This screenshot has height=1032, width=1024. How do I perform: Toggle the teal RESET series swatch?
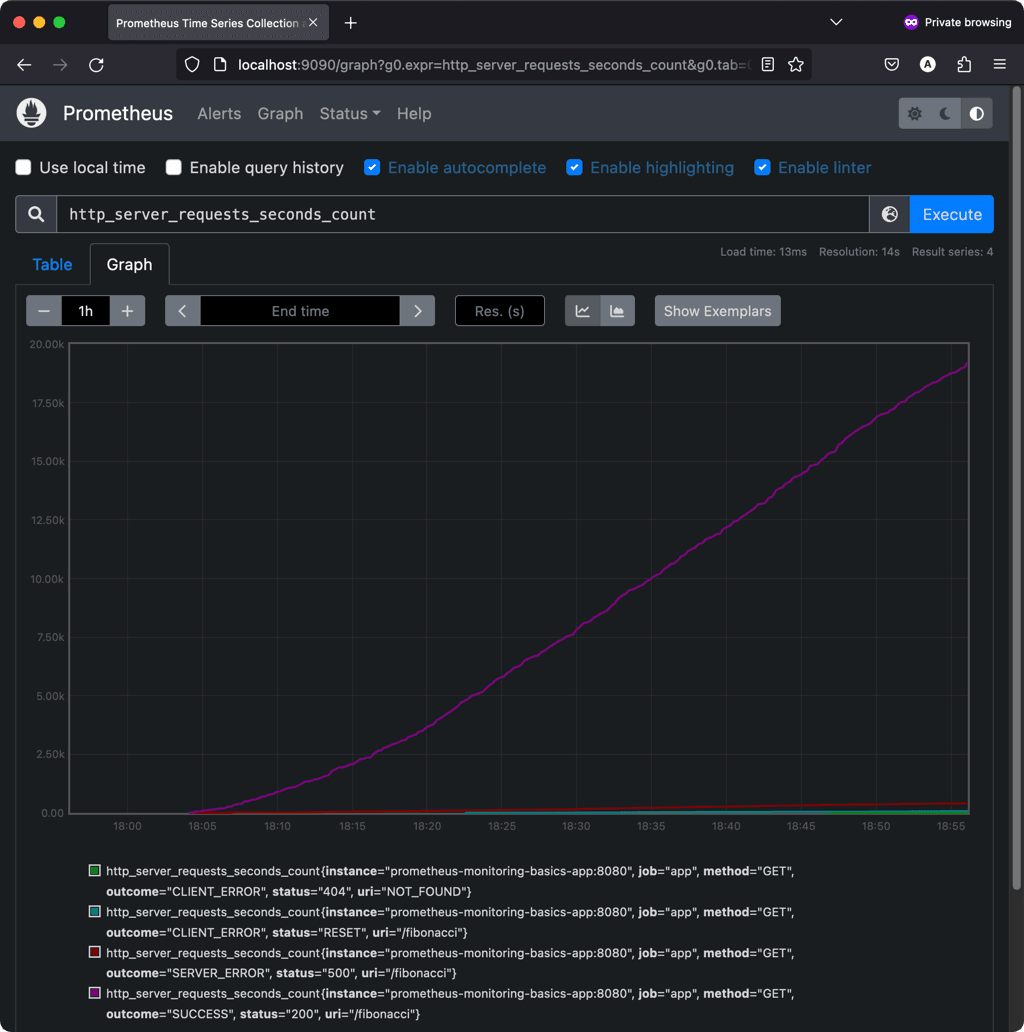(95, 912)
